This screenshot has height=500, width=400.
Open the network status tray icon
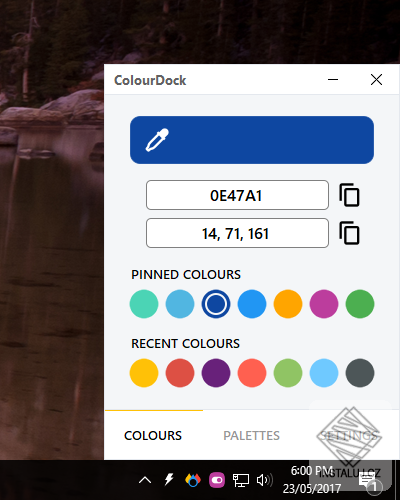(241, 480)
